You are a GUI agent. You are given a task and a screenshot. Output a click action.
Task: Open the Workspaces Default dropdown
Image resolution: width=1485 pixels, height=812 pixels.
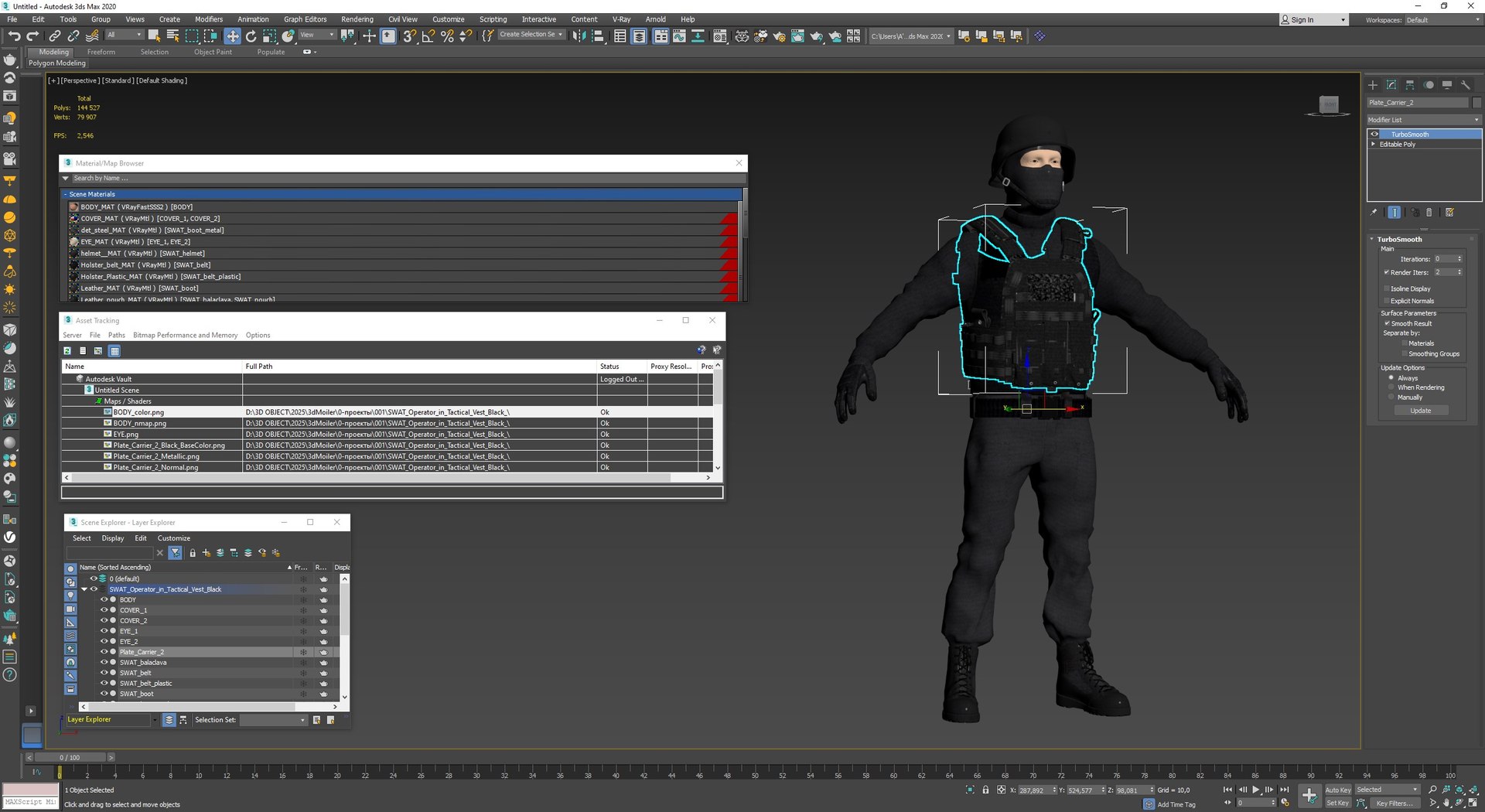click(1442, 20)
